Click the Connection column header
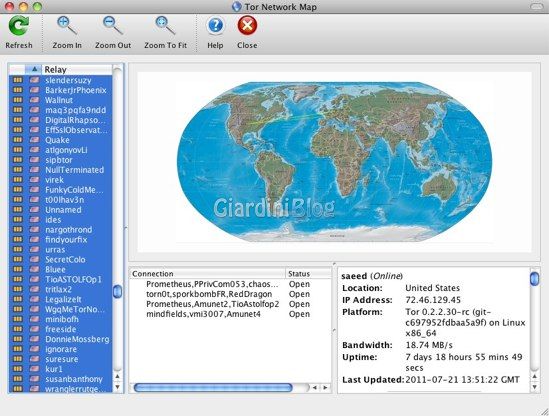Viewport: 549px width, 416px height. (x=208, y=273)
